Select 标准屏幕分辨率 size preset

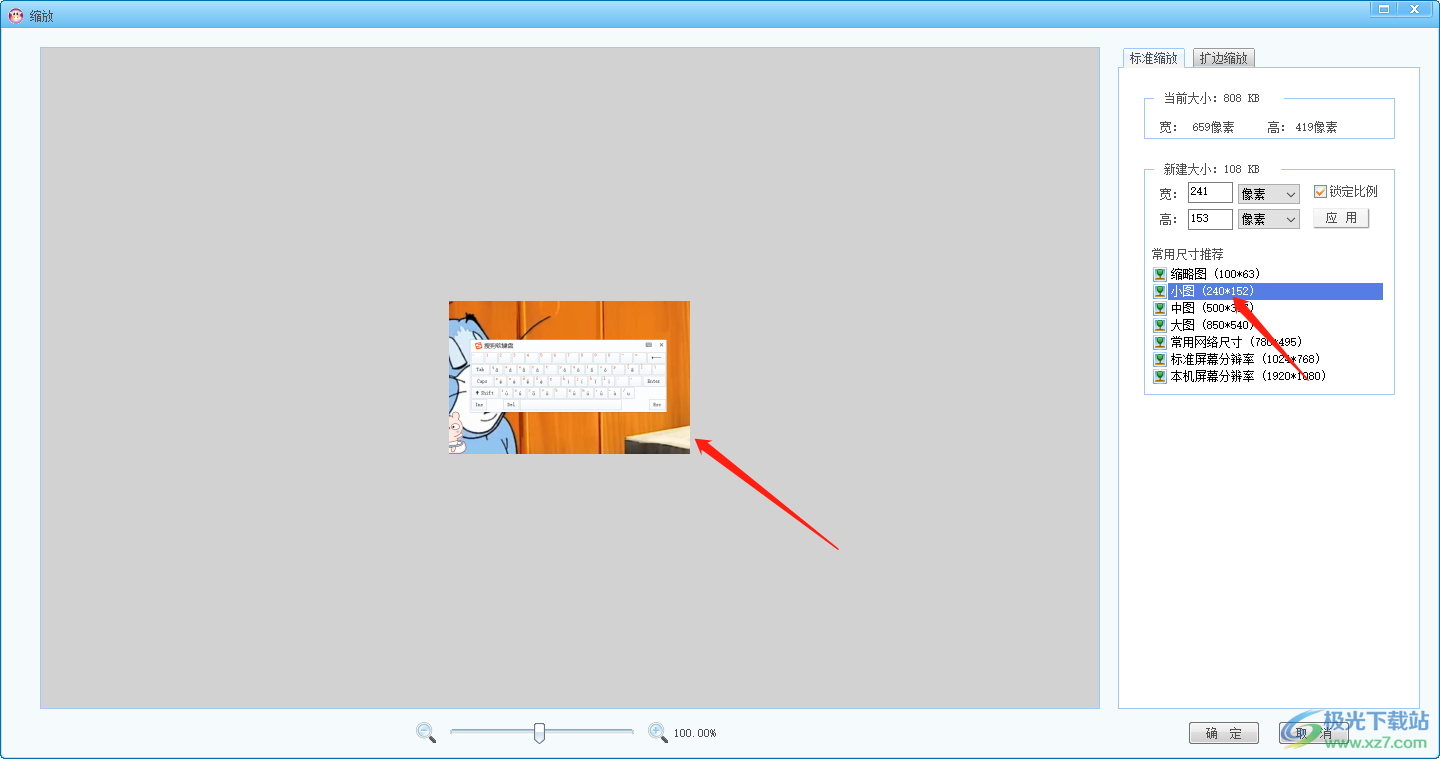pyautogui.click(x=1246, y=359)
